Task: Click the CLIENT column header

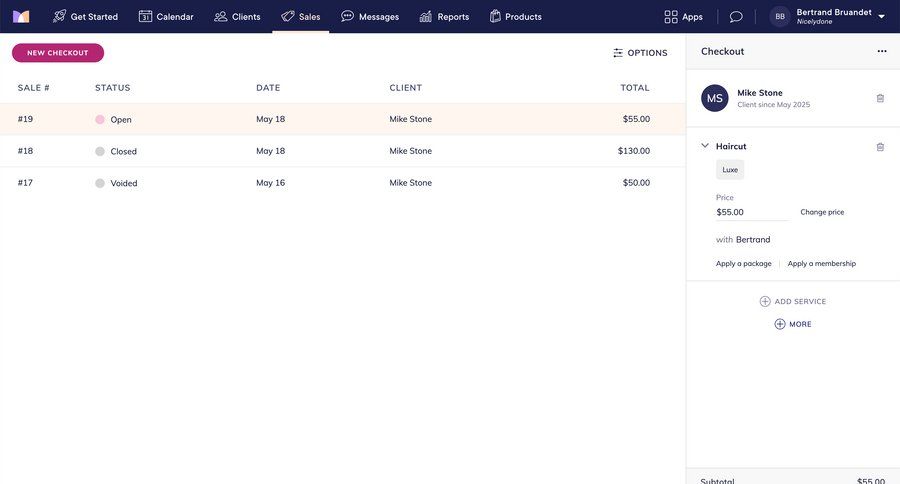Action: (406, 88)
